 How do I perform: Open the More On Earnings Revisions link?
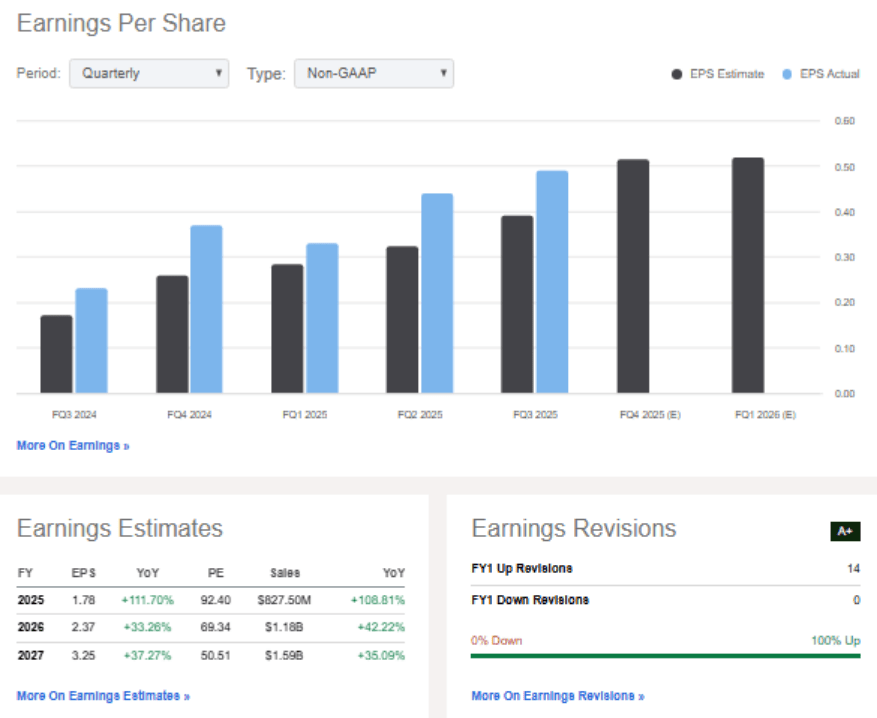[x=557, y=695]
